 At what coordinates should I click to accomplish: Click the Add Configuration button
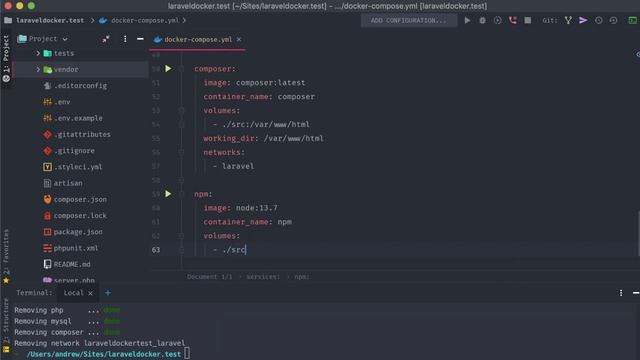[409, 20]
